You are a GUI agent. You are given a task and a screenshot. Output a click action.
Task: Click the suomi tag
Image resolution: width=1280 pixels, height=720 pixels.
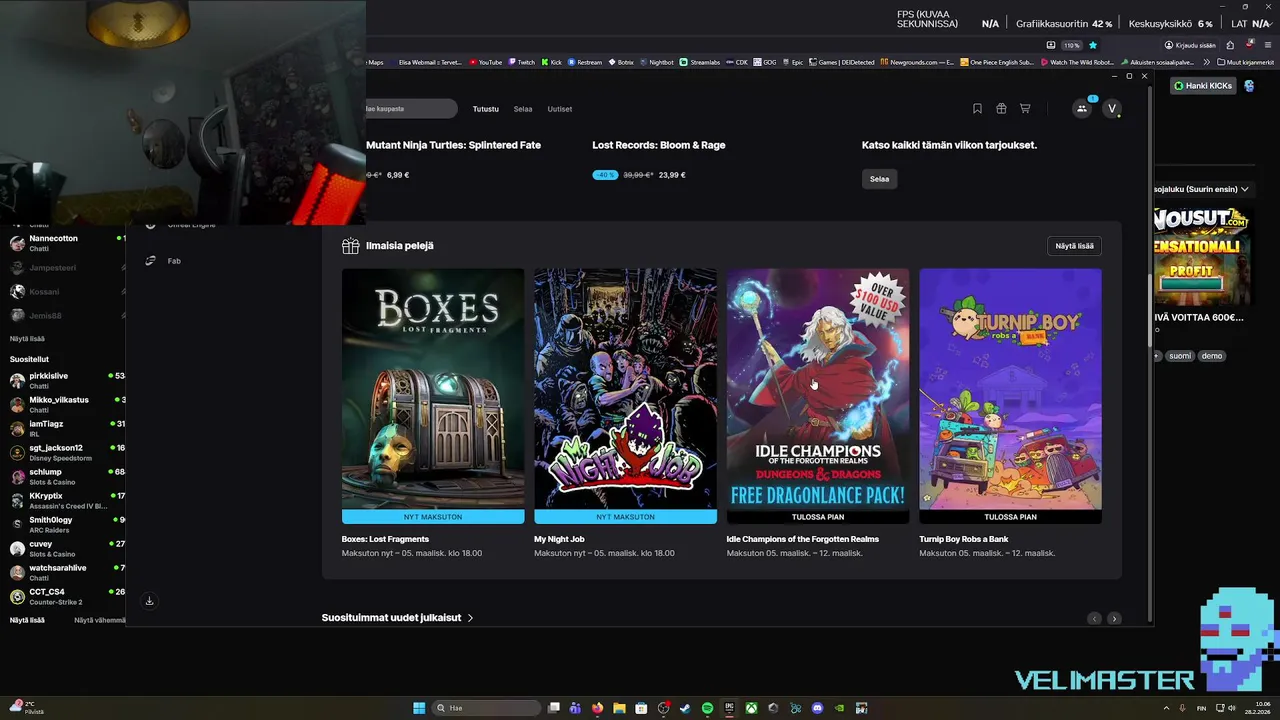[x=1180, y=356]
